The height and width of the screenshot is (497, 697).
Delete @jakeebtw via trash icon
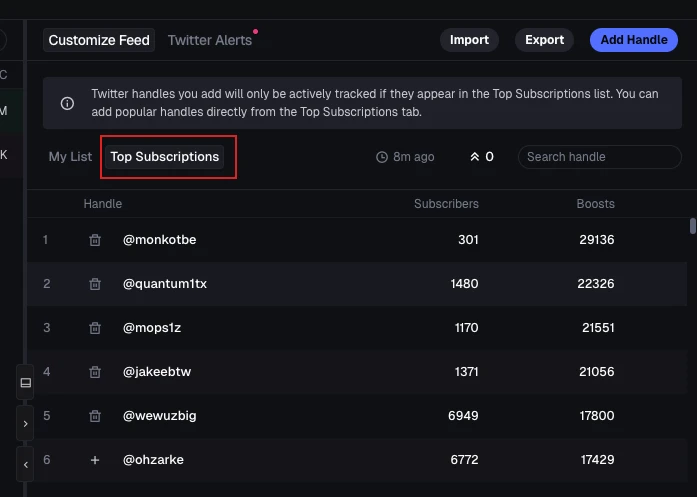coord(95,372)
